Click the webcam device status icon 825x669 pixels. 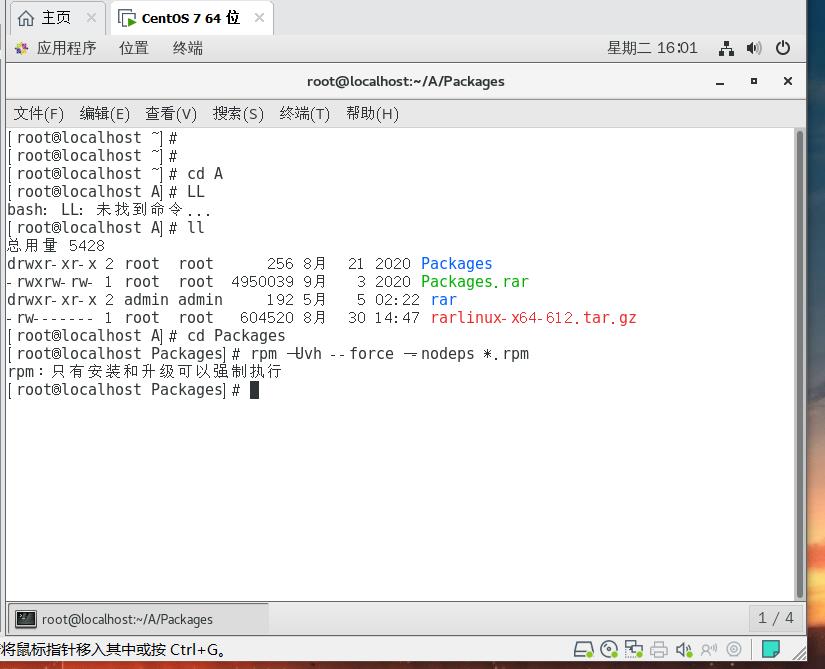pos(733,650)
